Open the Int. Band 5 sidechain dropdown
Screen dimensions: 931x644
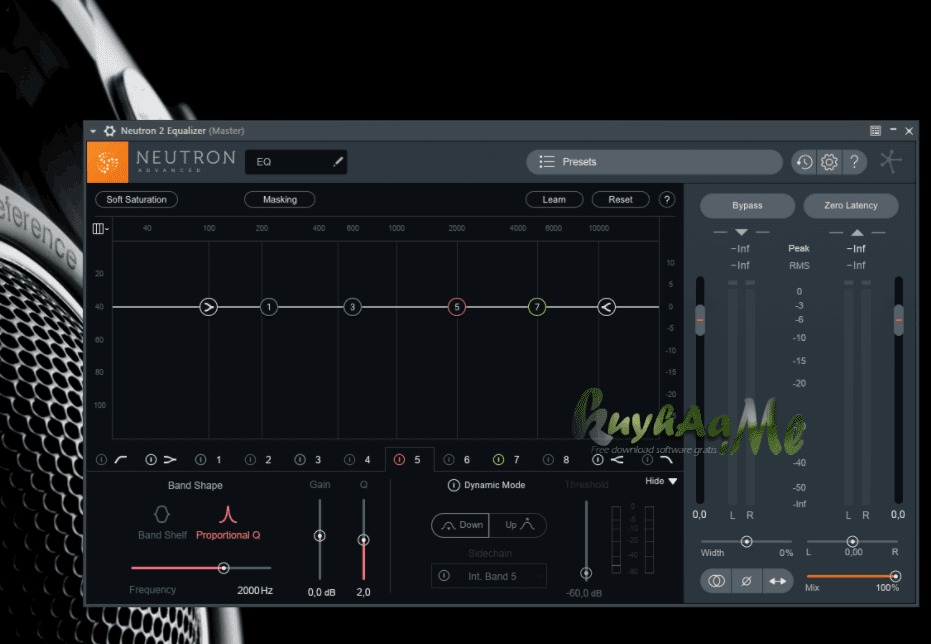coord(489,576)
